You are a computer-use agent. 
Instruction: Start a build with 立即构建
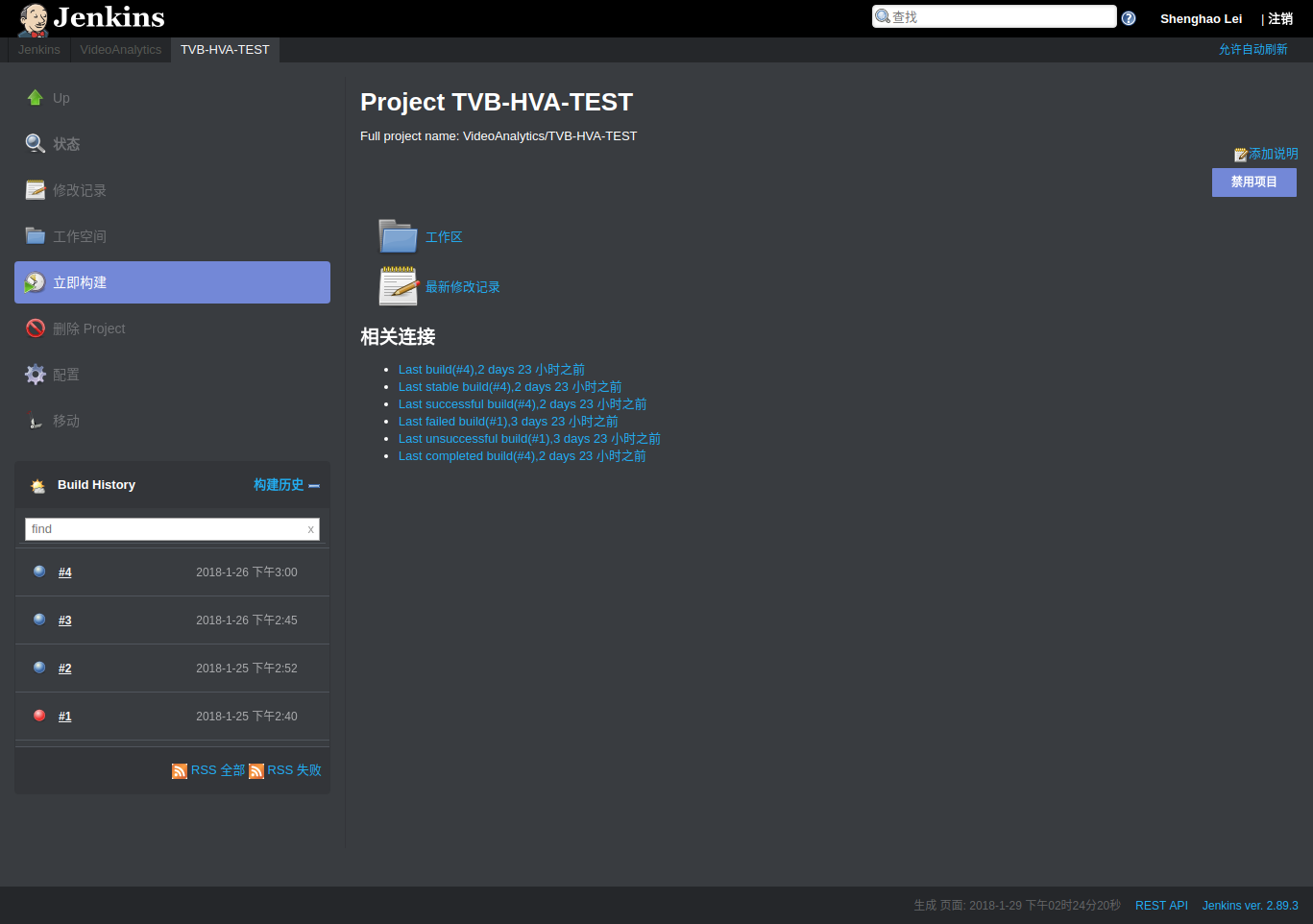[173, 282]
